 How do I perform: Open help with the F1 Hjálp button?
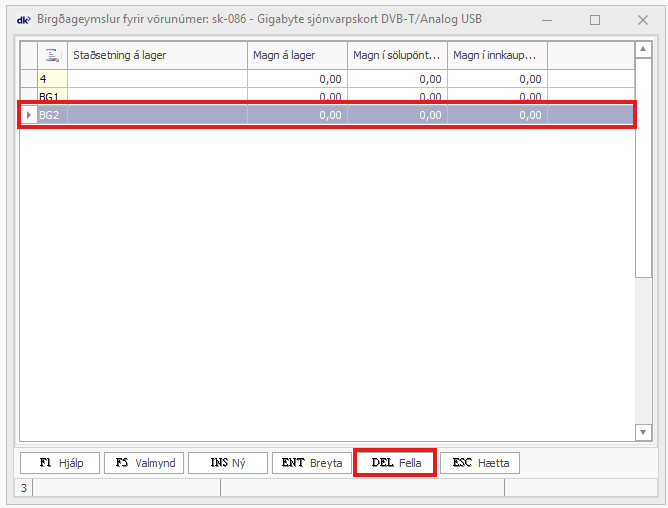click(x=60, y=463)
